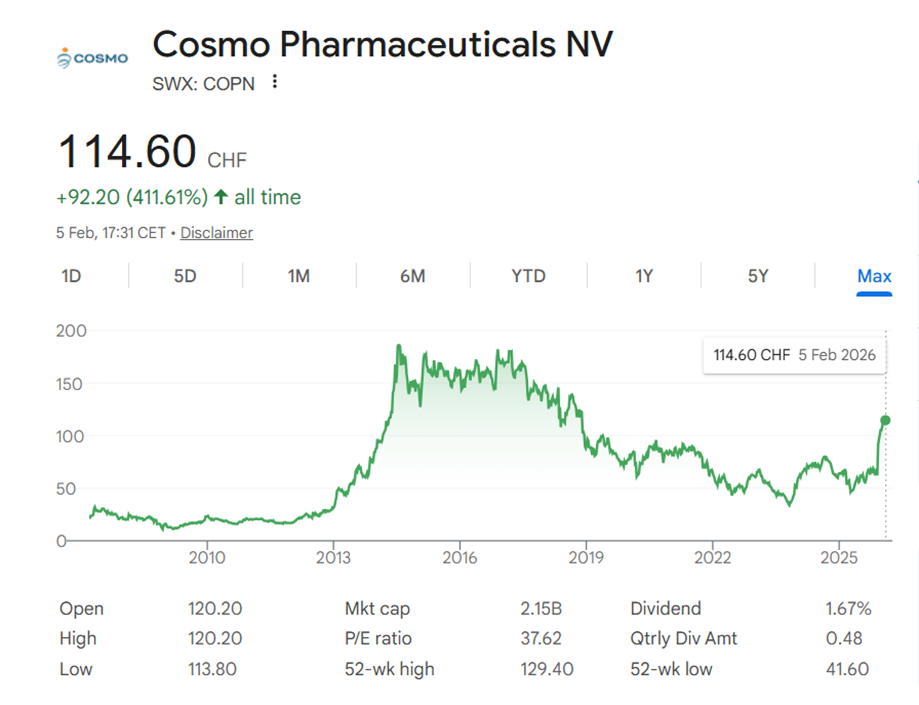Click the Dividend yield 1.67%
919x705 pixels.
click(x=849, y=609)
